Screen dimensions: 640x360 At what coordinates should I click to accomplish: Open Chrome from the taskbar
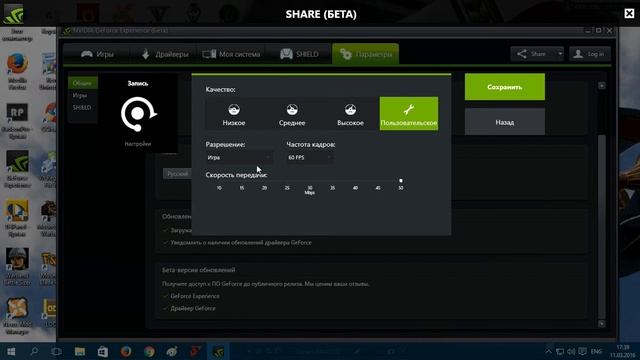point(149,351)
